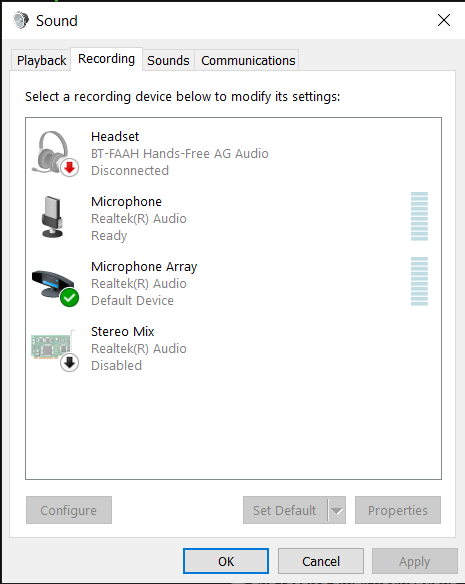Close the Sound dialog window

pyautogui.click(x=444, y=20)
